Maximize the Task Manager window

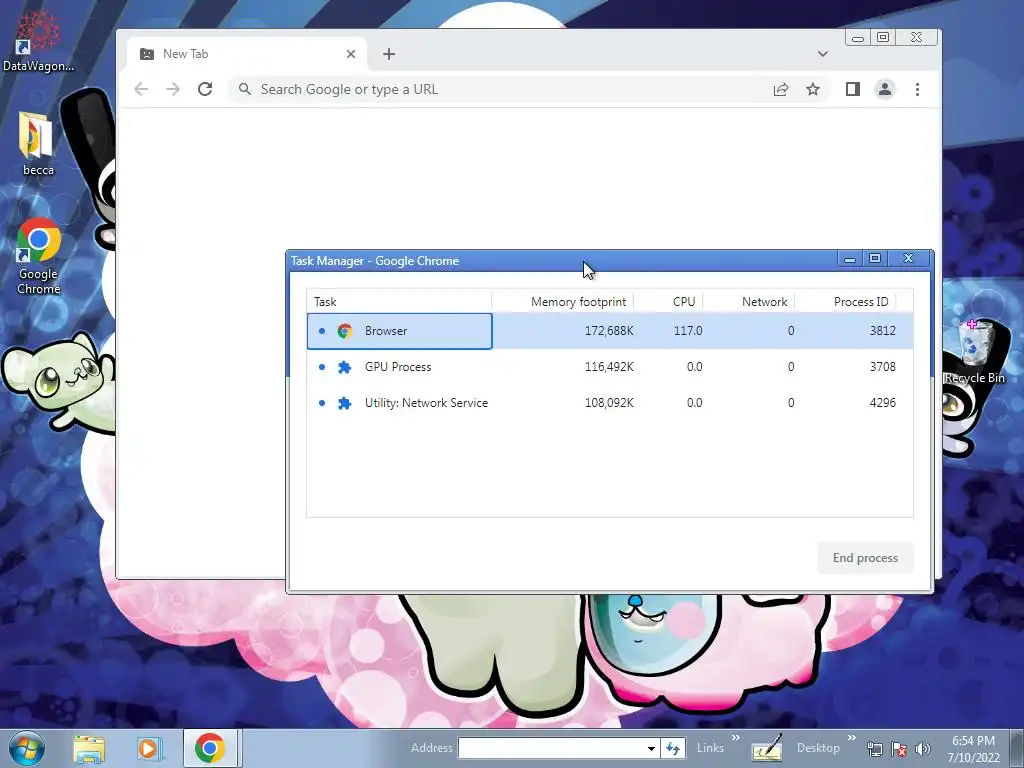(875, 259)
